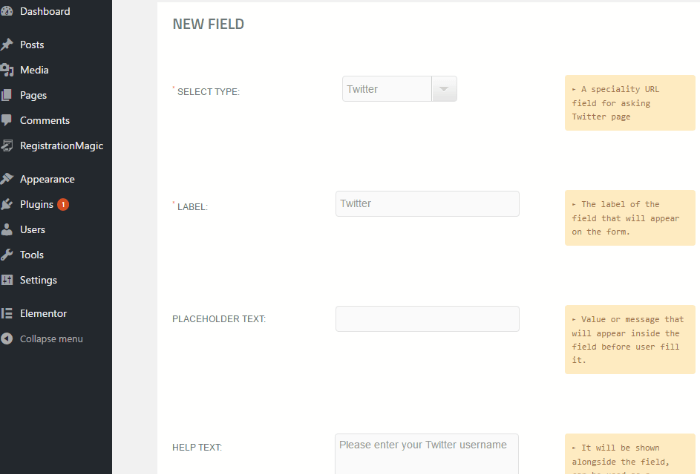
Task: Click the Twitter field type combo box
Action: [387, 89]
